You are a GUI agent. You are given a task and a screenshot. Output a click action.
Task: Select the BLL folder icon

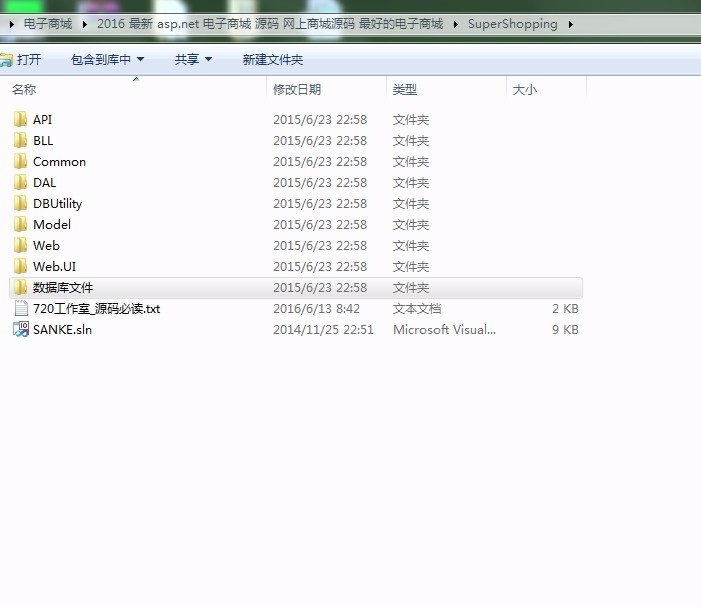tap(20, 140)
